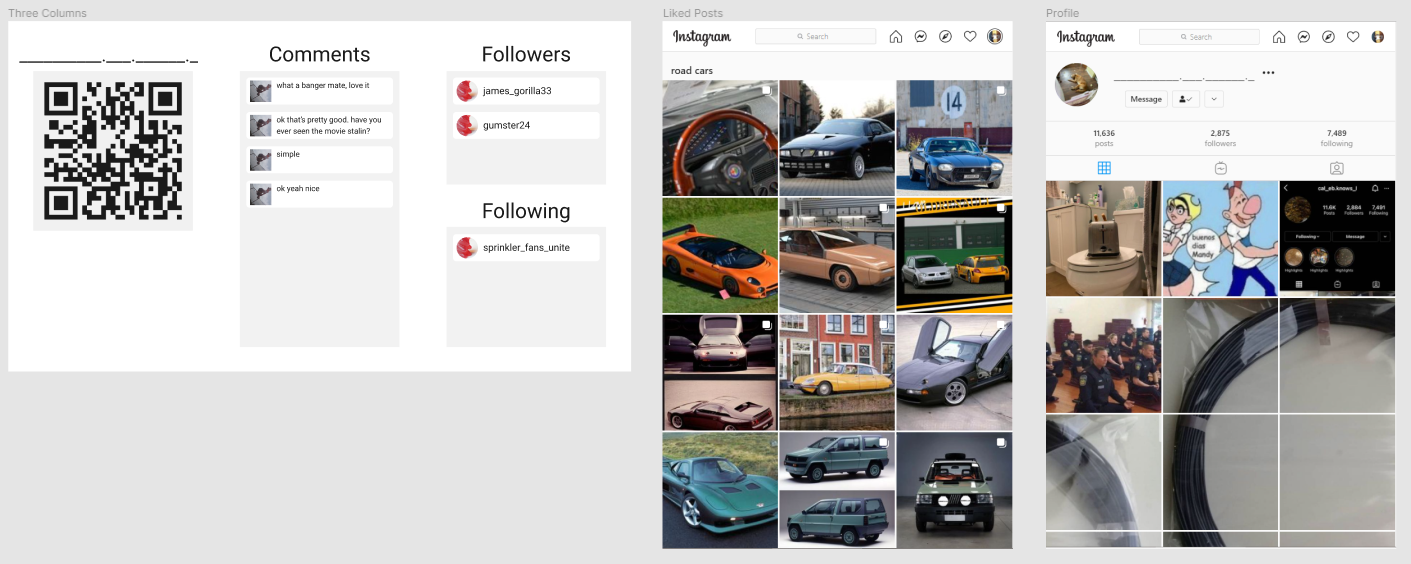Select the 'Profile' frame label
The image size is (1411, 564).
pyautogui.click(x=1062, y=13)
